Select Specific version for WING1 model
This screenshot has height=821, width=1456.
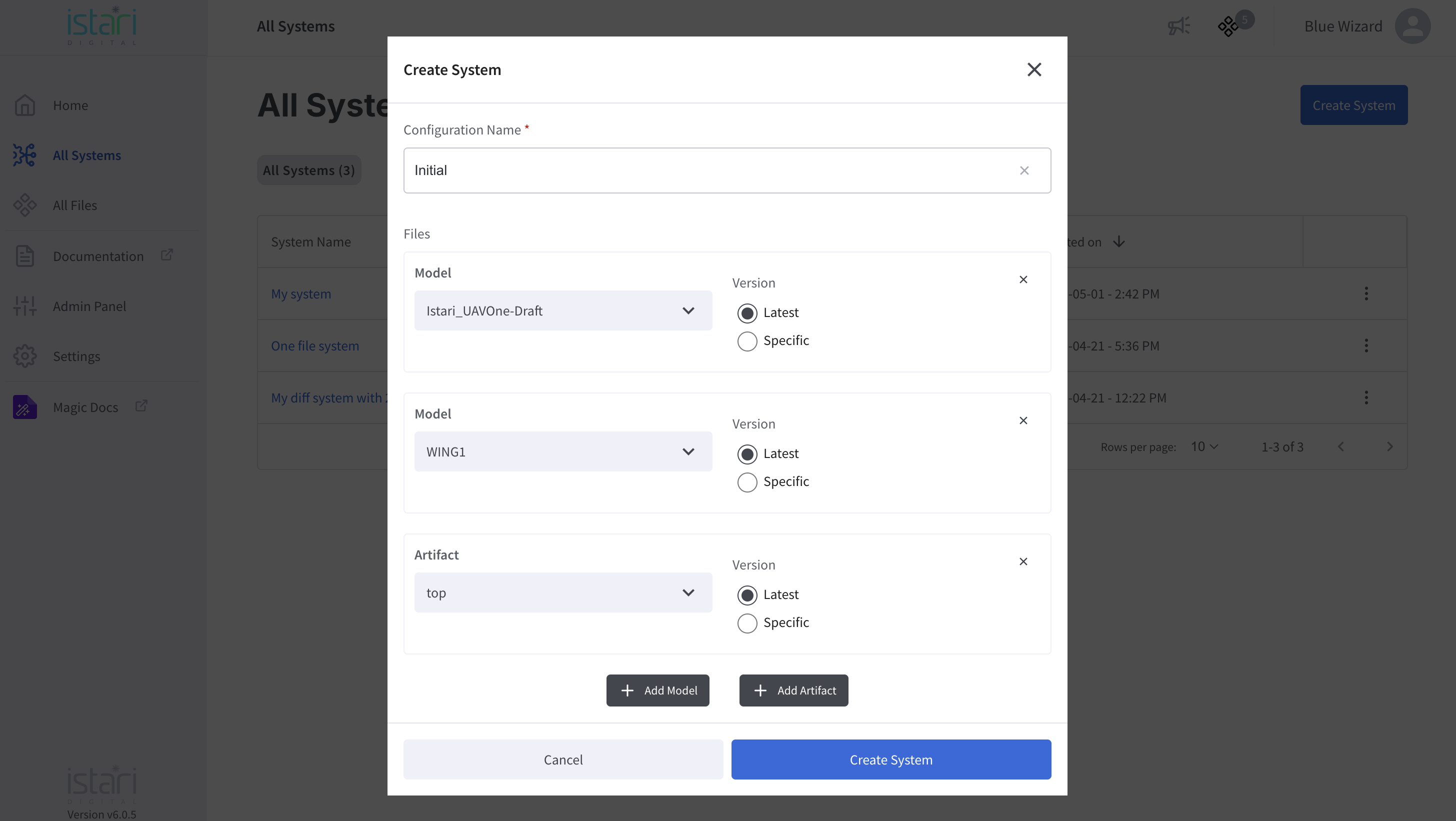747,482
